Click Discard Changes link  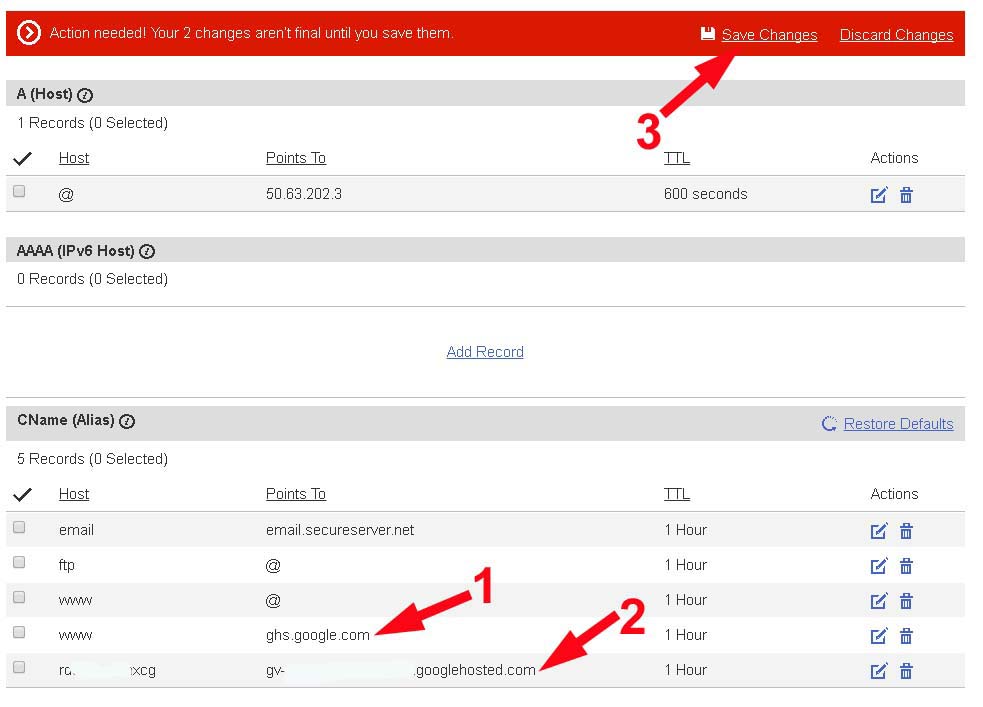click(x=896, y=35)
